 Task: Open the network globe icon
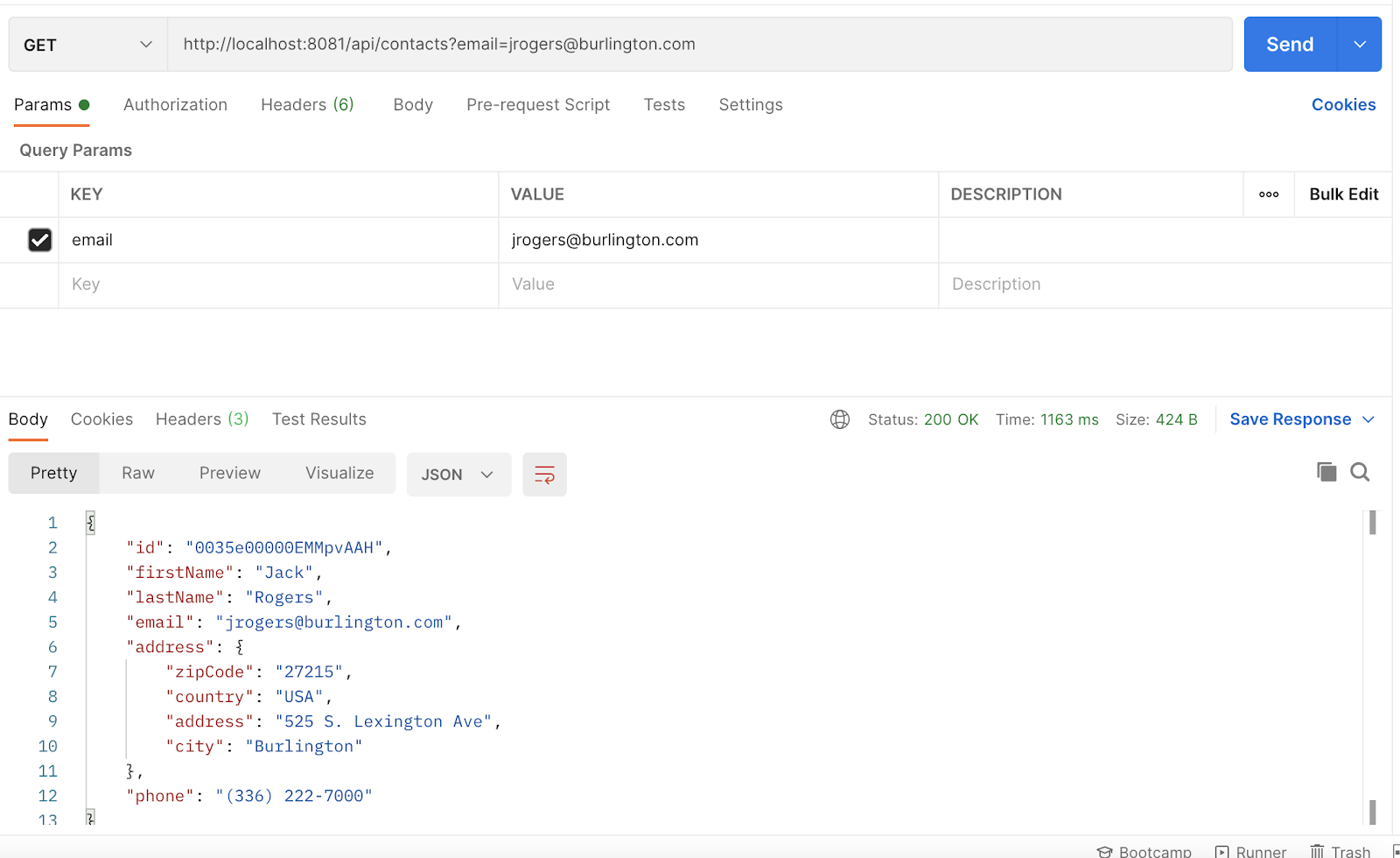point(840,419)
